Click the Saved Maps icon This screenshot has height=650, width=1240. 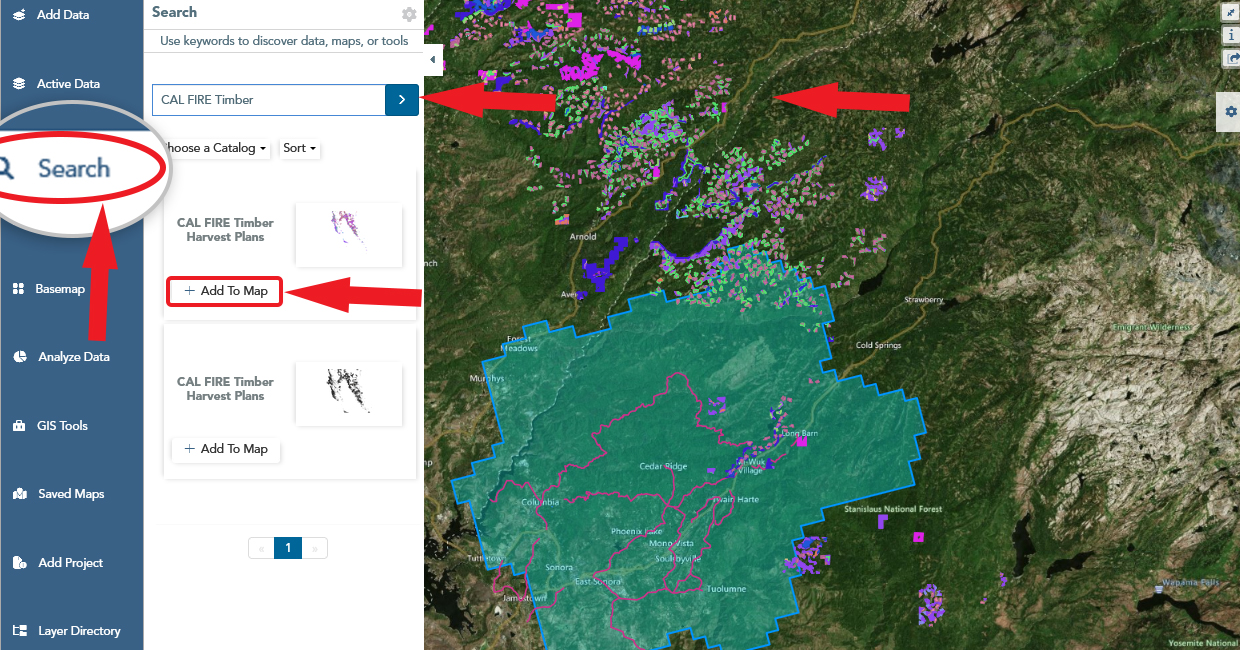tap(19, 494)
